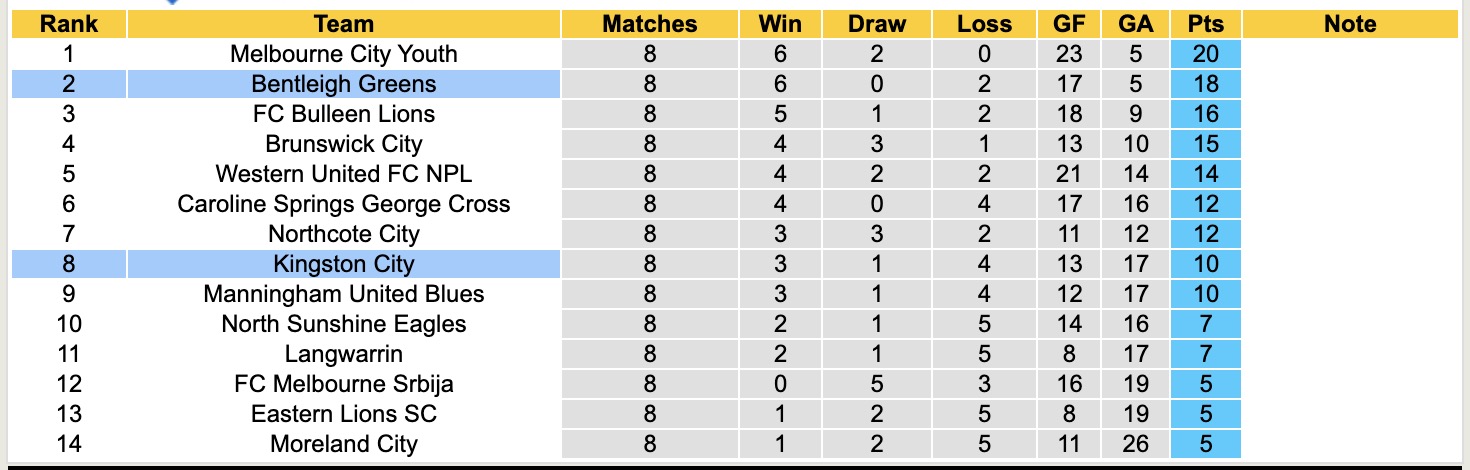Click the FC Bulleen Lions team name
Screen dimensions: 1470x470
(343, 114)
